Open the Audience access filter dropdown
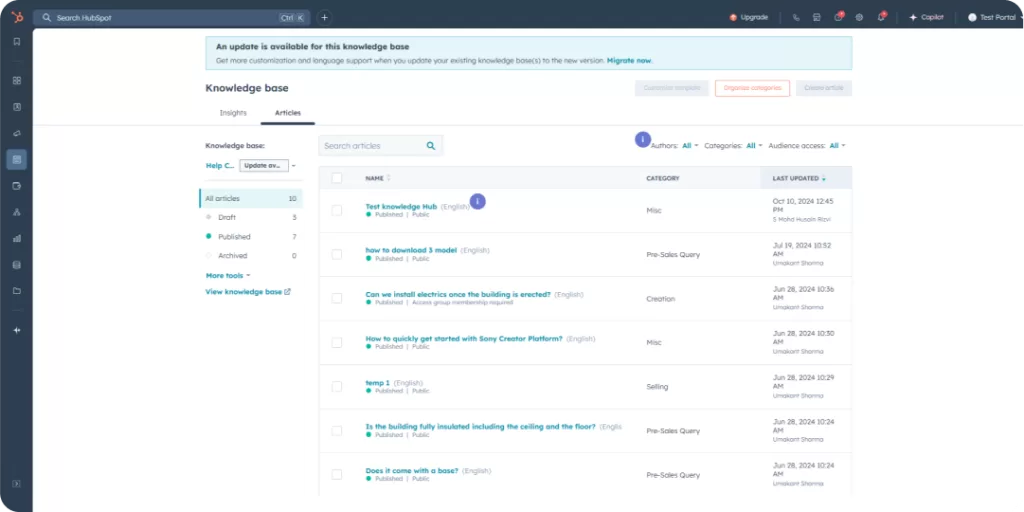This screenshot has height=512, width=1024. (837, 146)
